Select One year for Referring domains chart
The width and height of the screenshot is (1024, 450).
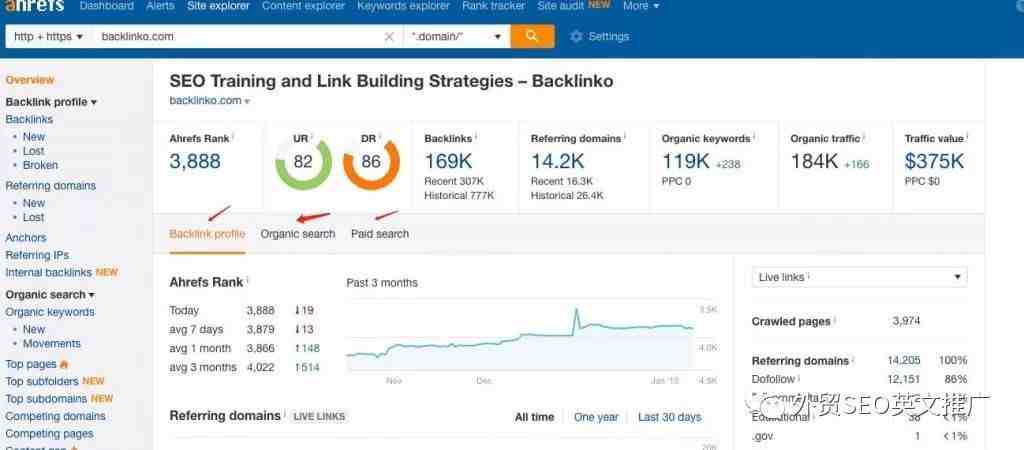click(x=596, y=417)
